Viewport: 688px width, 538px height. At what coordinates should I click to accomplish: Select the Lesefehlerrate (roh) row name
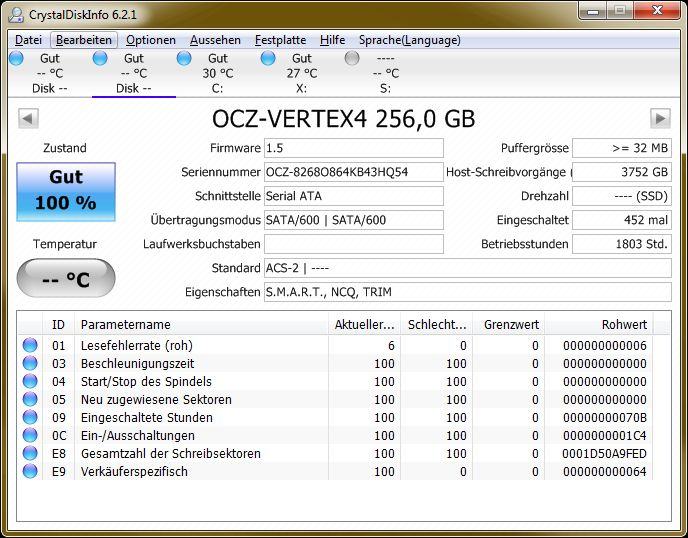click(x=137, y=346)
